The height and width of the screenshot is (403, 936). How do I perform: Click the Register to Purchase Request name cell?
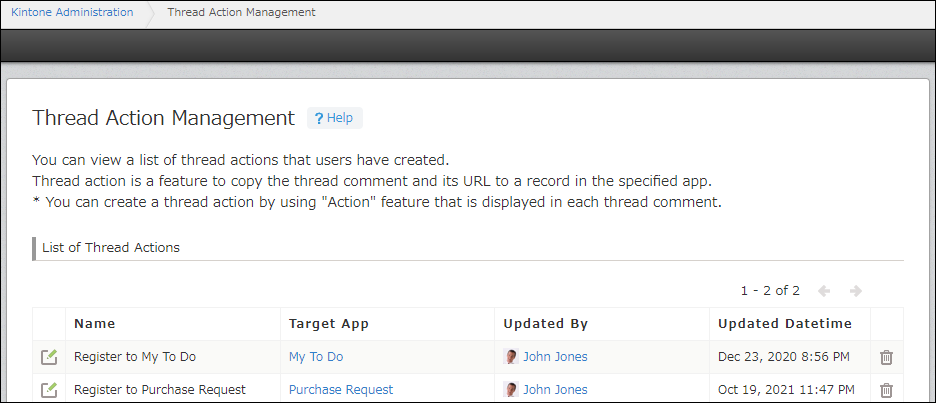(160, 390)
